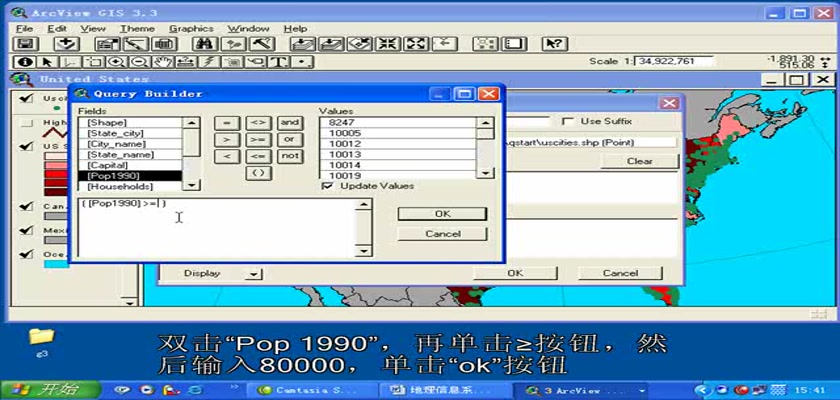Open the Display dropdown
Image resolution: width=840 pixels, height=400 pixels.
click(253, 274)
